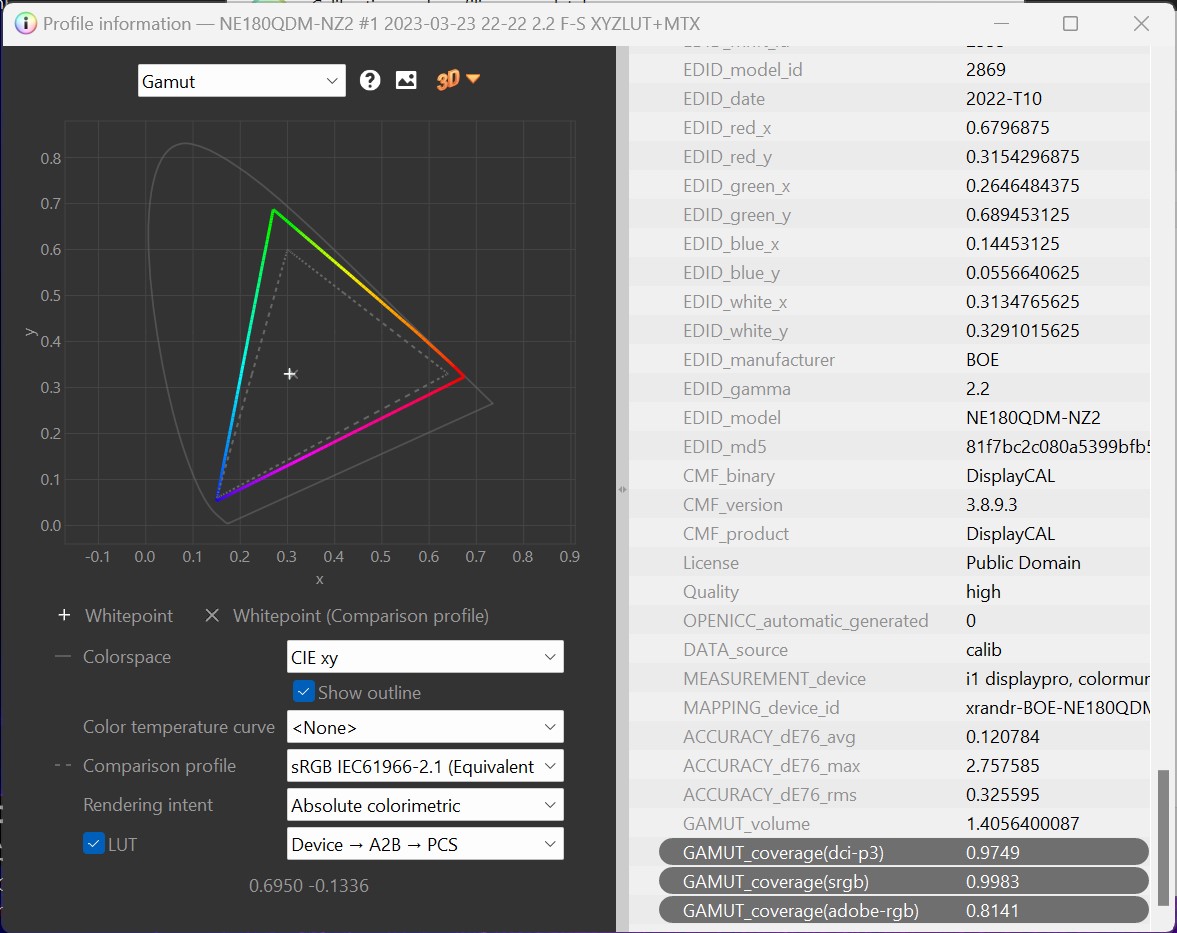1177x933 pixels.
Task: Click the panel splitter handle
Action: (x=622, y=489)
